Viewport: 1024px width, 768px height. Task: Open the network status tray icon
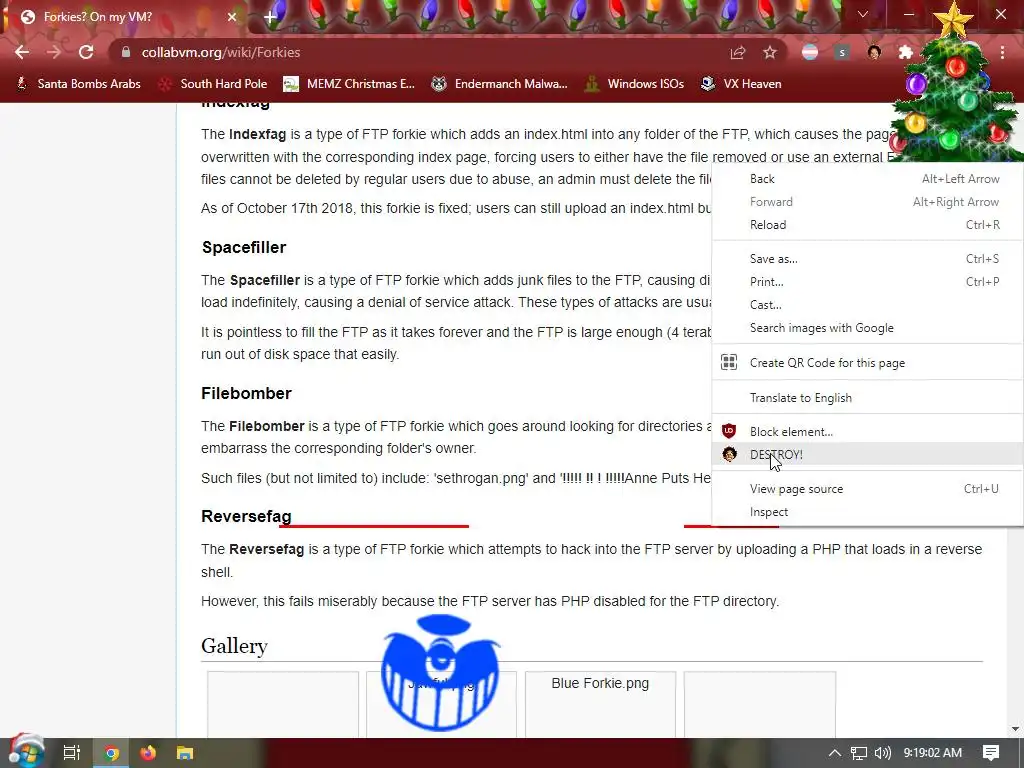(x=859, y=753)
